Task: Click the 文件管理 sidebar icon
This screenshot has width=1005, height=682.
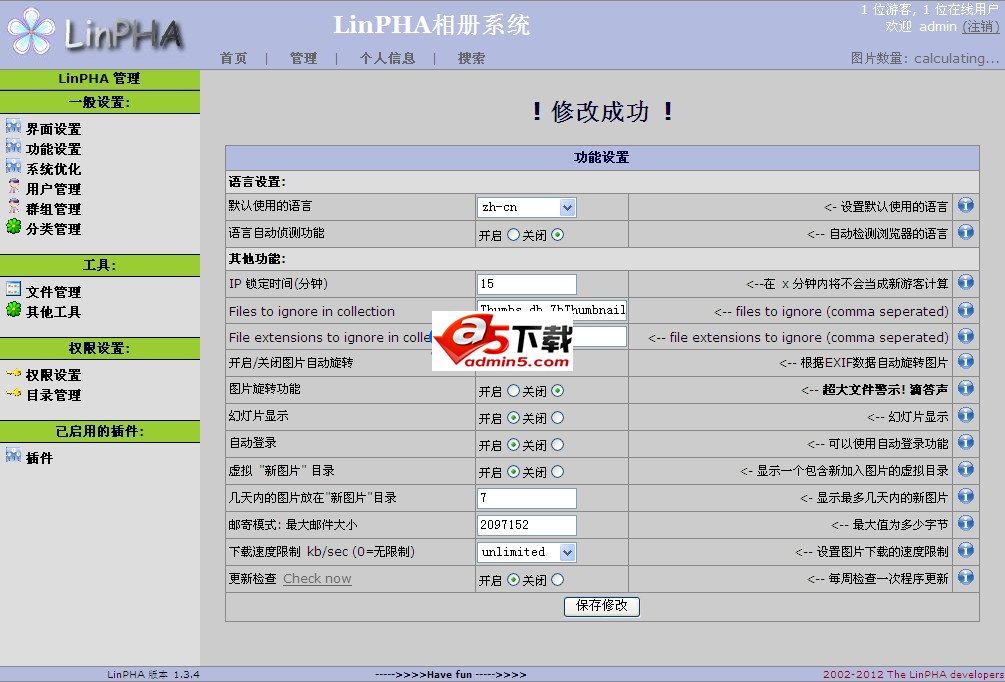Action: 13,289
